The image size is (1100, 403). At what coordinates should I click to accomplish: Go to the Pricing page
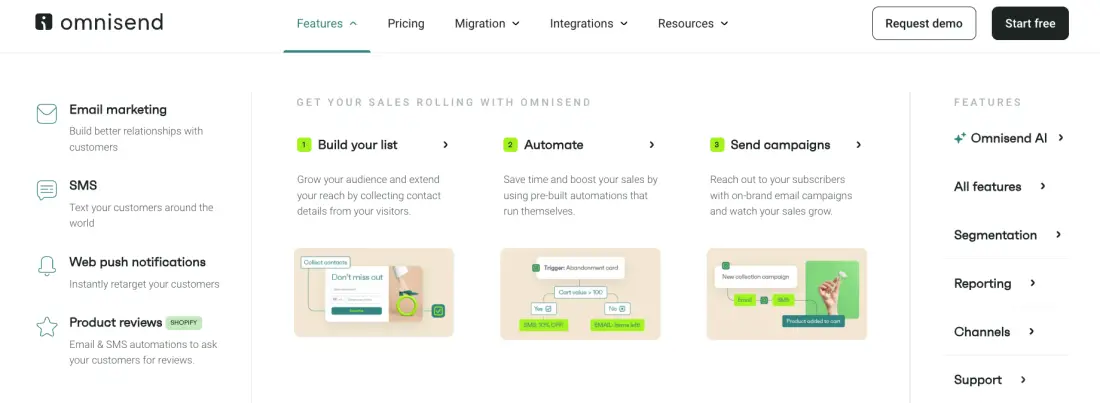coord(406,24)
